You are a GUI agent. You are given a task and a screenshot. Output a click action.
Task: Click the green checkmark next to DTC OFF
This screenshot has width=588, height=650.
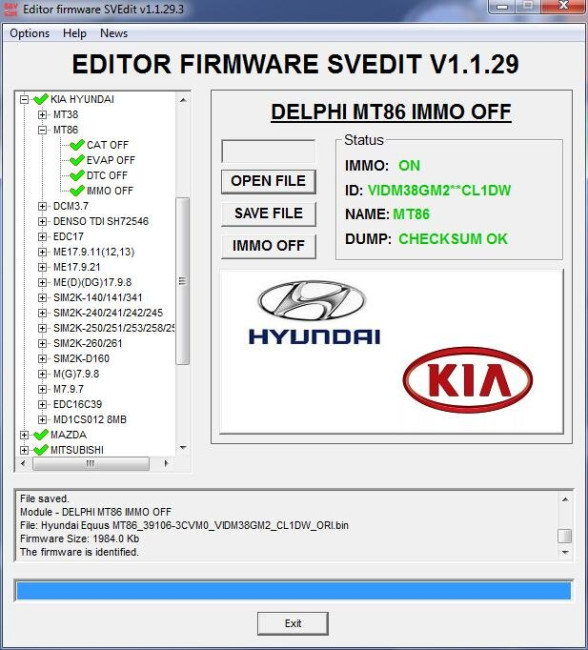coord(77,175)
